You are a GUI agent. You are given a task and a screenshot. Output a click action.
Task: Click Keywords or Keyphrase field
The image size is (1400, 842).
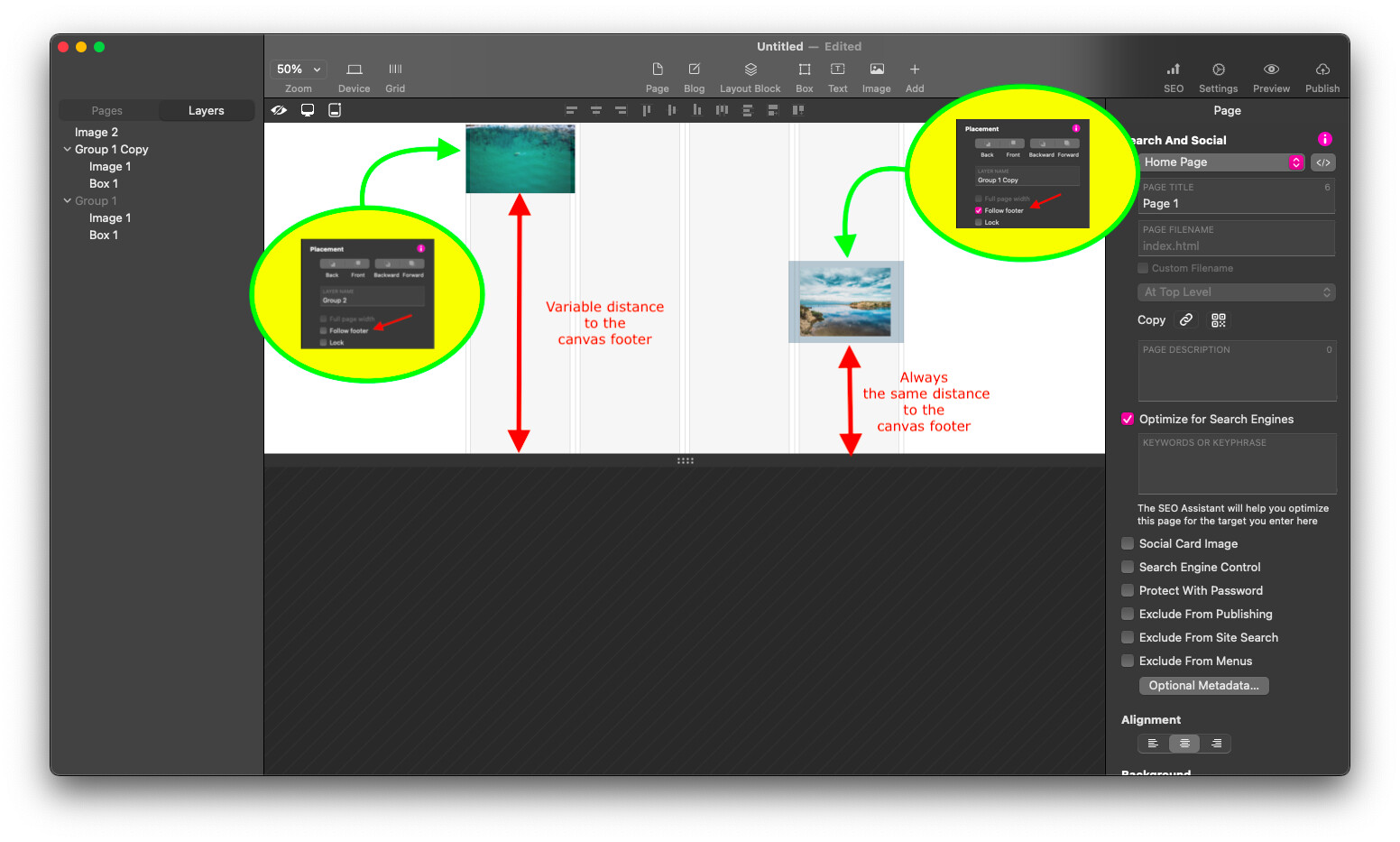coord(1237,464)
